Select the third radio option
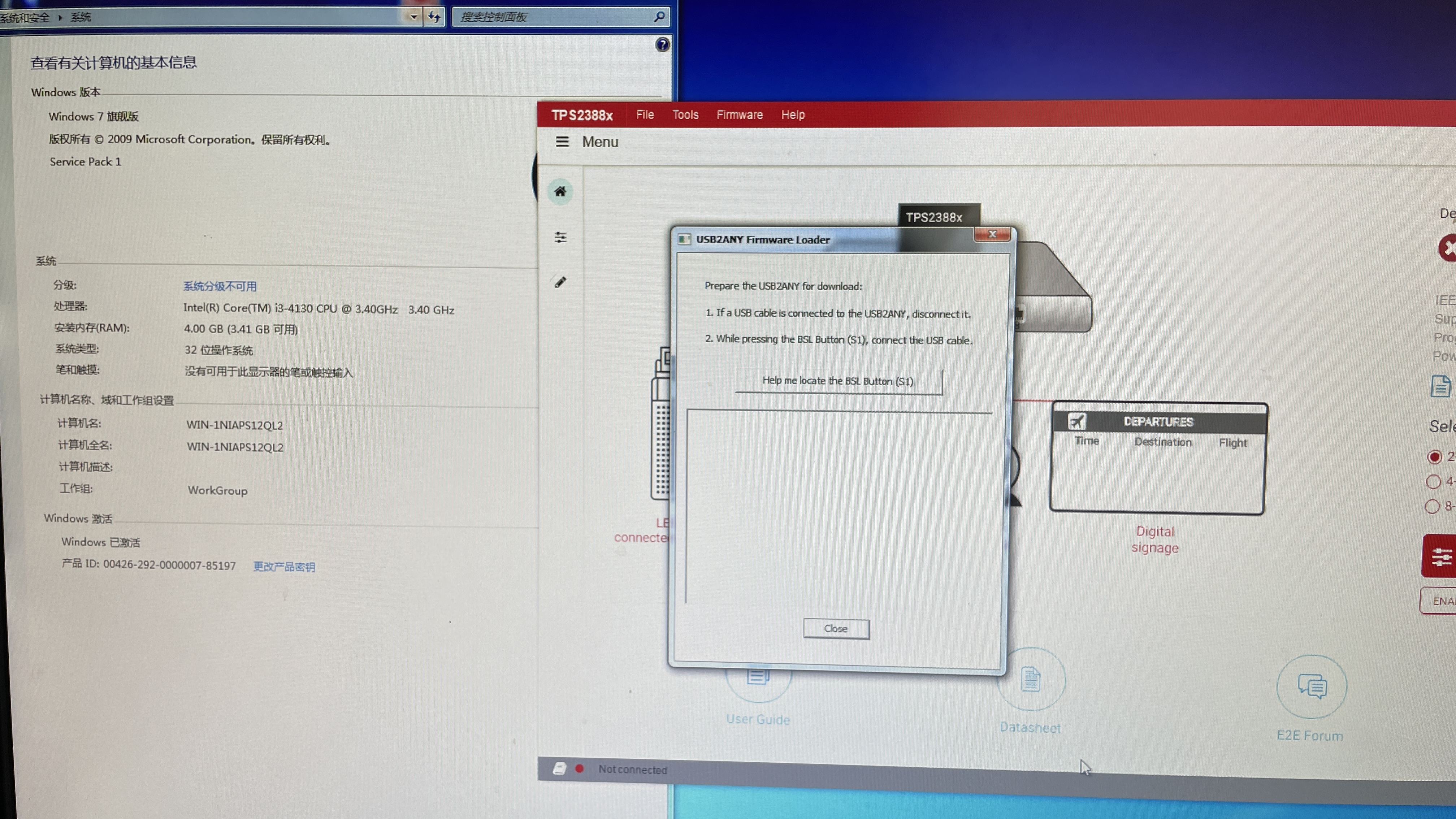 (x=1432, y=506)
